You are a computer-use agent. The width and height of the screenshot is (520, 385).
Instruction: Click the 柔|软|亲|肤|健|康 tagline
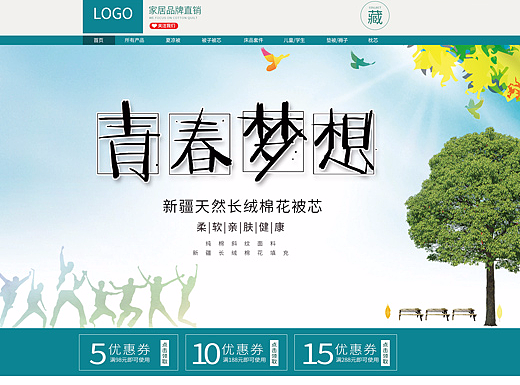[x=240, y=227]
